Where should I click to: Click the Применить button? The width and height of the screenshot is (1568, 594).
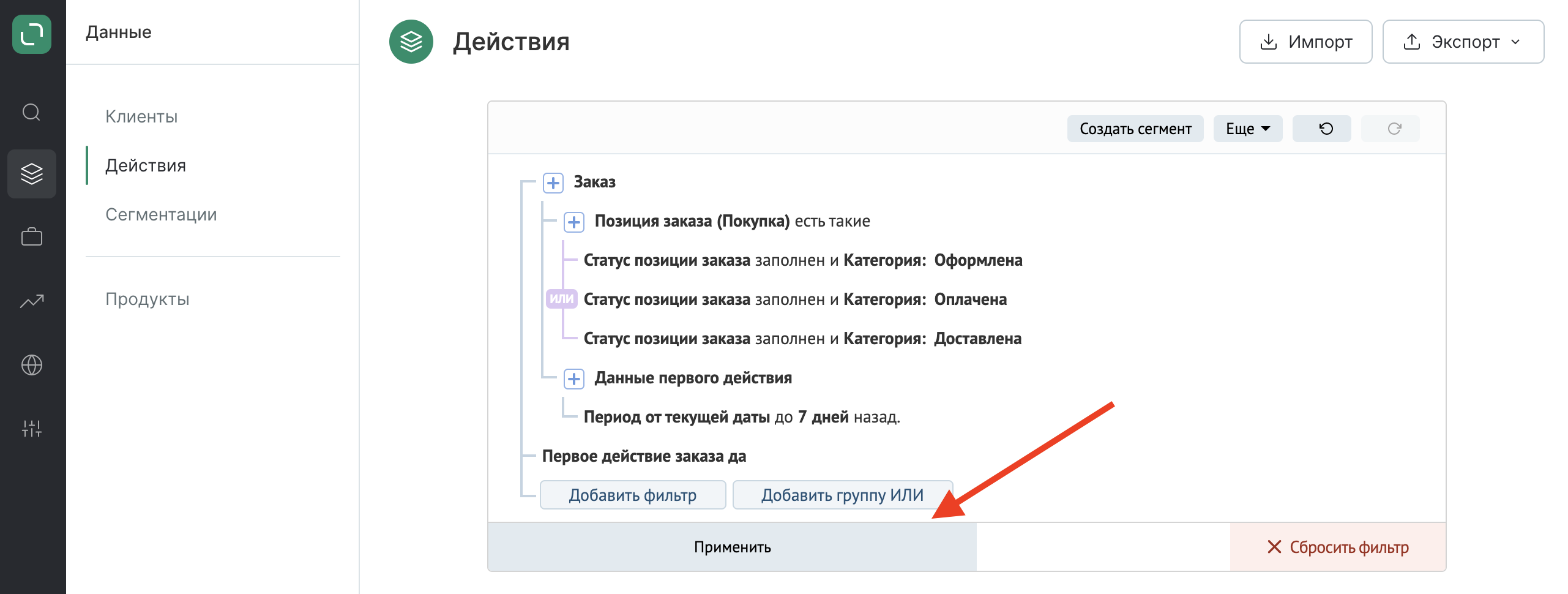pos(732,547)
